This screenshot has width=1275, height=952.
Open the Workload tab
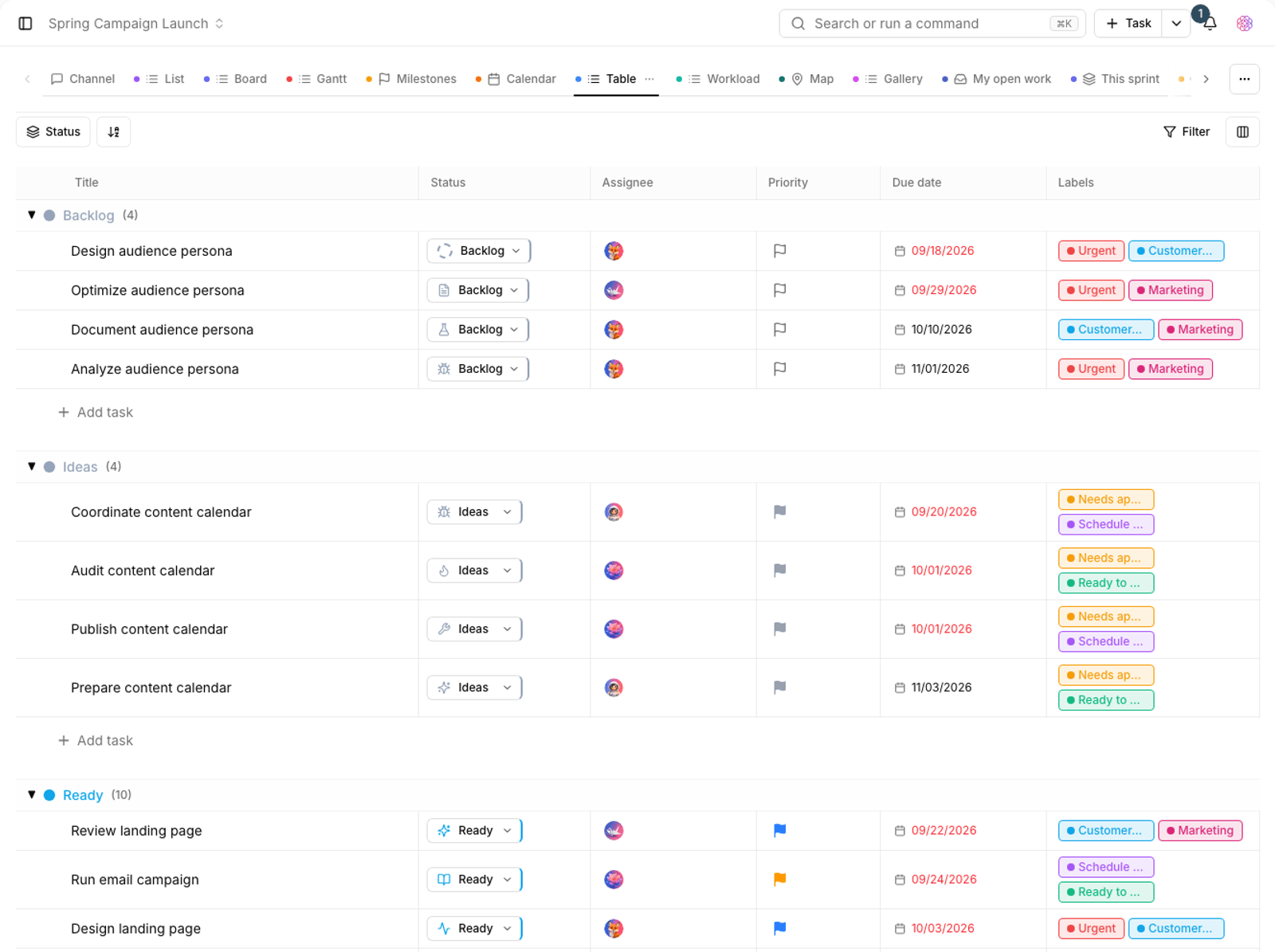pos(718,79)
